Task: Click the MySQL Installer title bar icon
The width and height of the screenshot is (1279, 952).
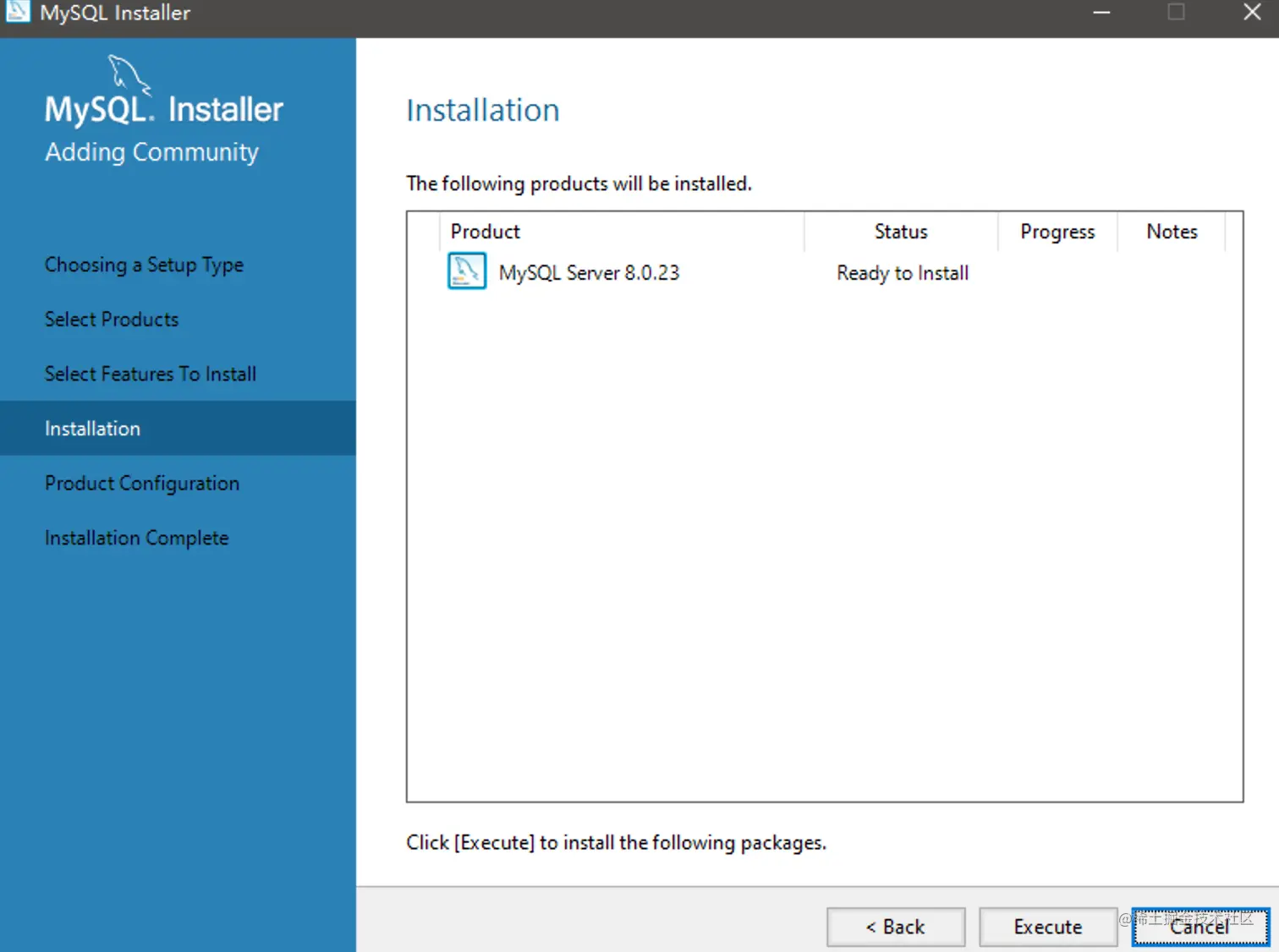Action: (18, 12)
